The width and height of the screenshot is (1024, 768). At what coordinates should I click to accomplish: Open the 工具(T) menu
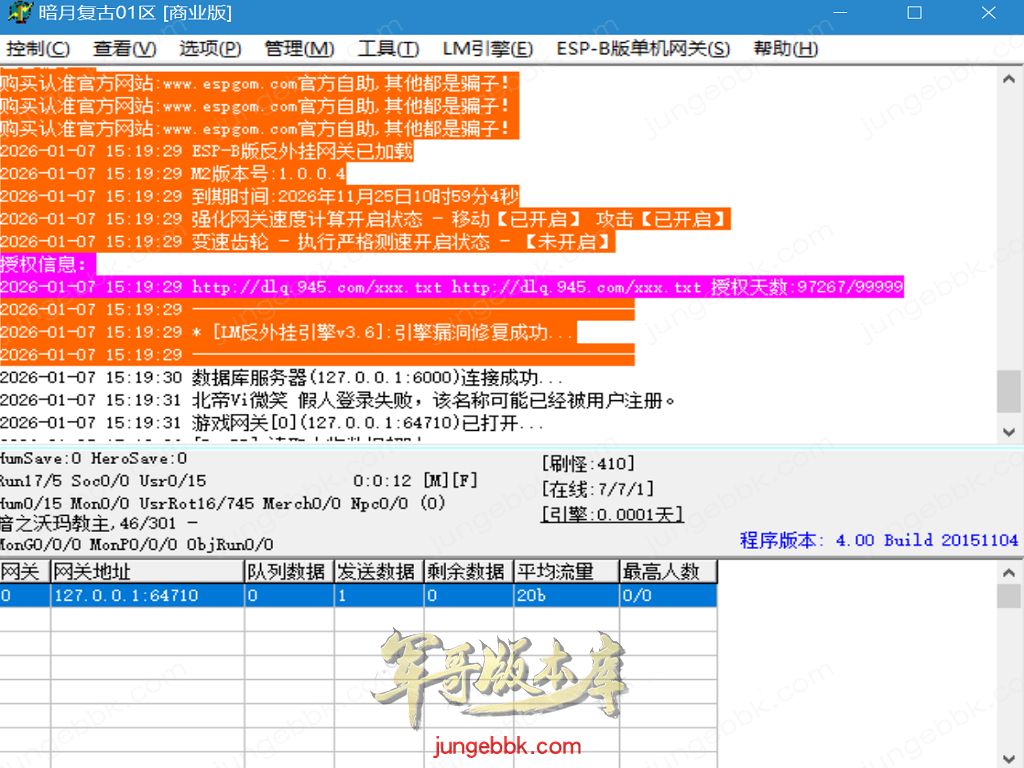coord(388,49)
